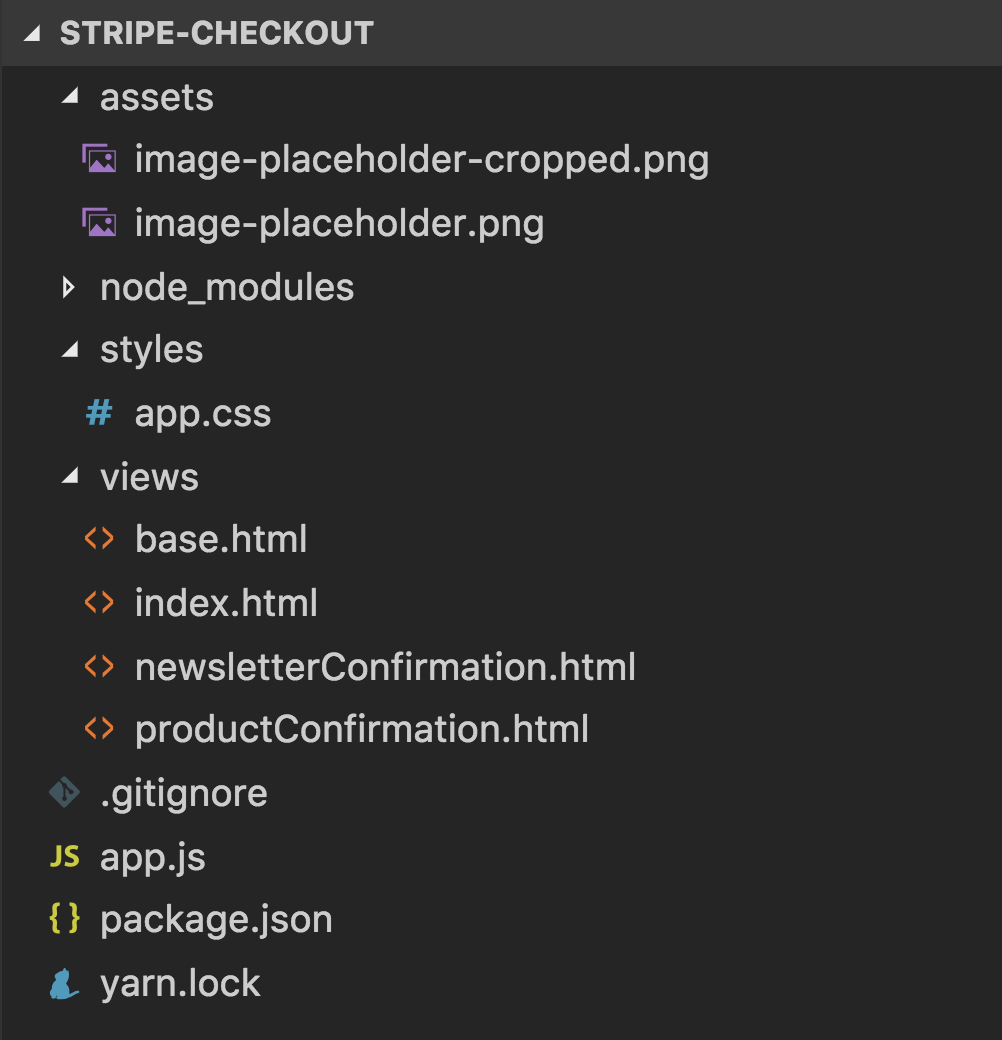Click the git icon next to .gitignore

(64, 792)
